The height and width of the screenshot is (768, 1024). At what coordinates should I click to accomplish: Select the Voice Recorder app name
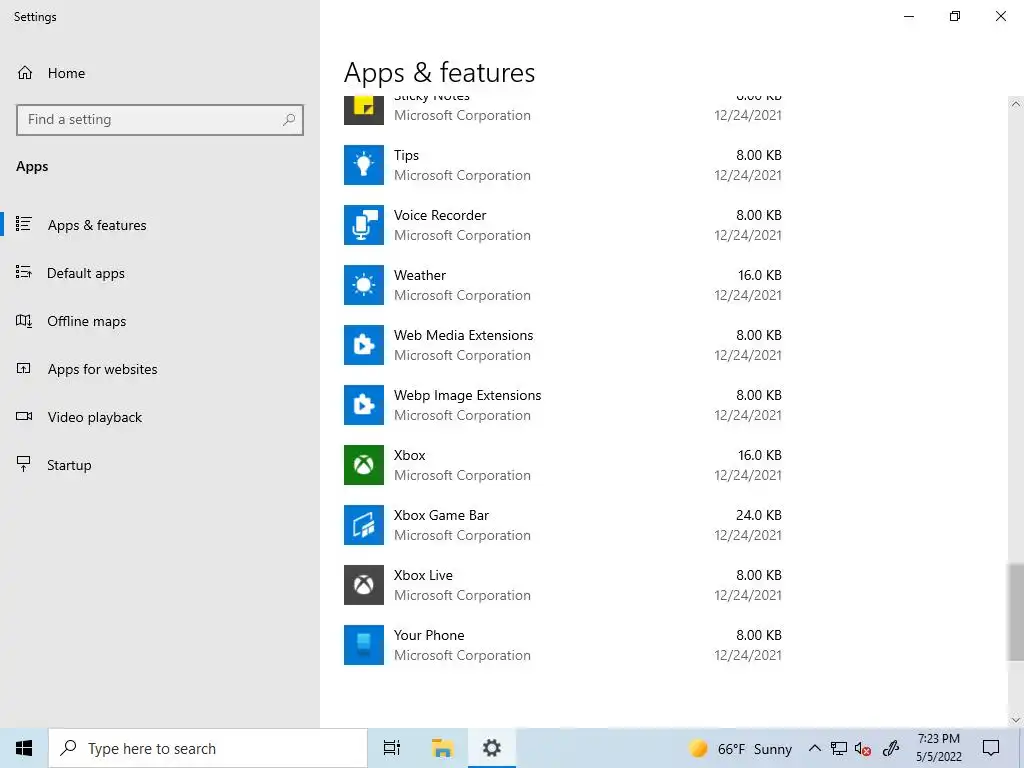pos(440,216)
